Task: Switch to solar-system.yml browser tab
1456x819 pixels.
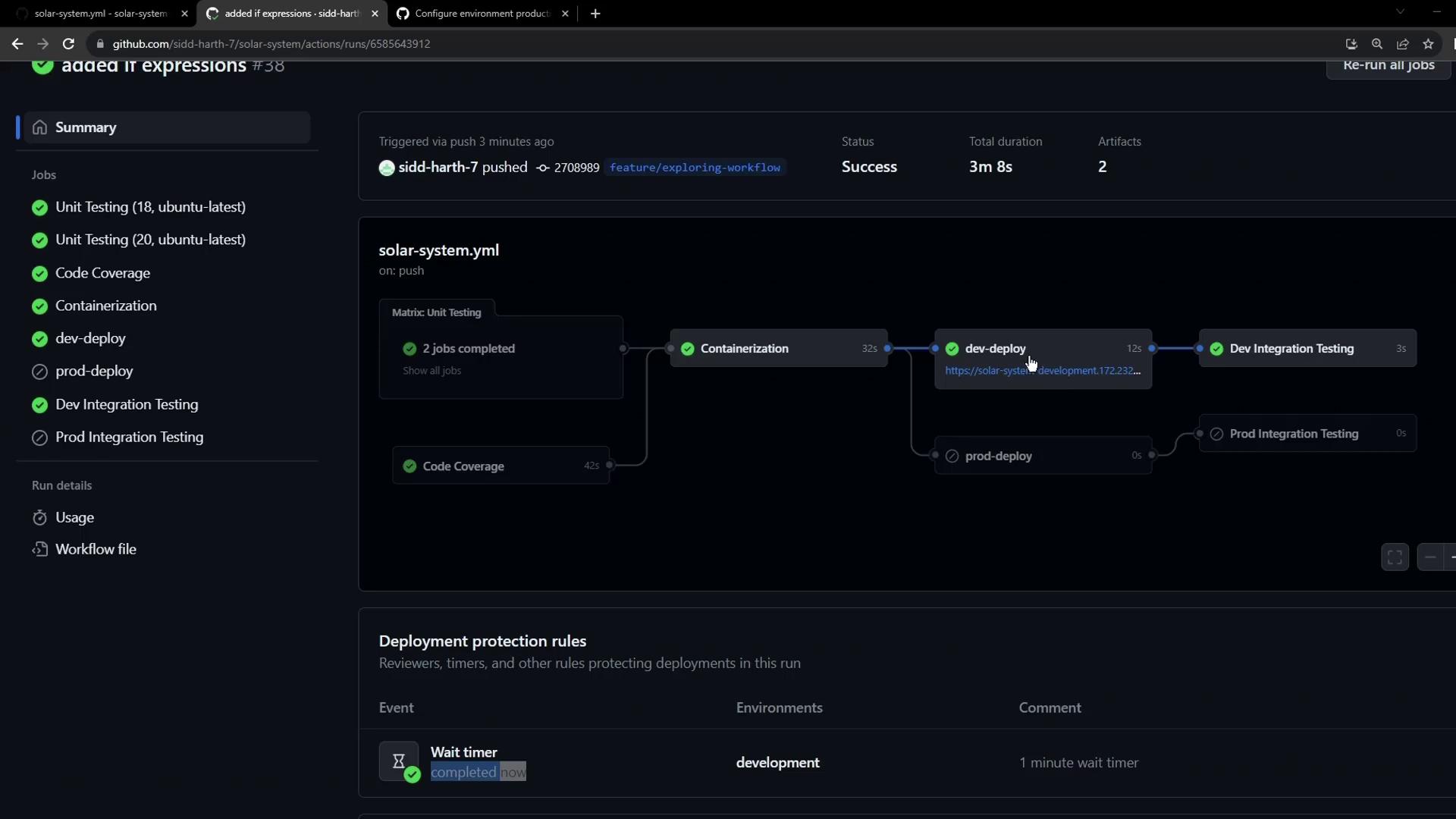Action: pyautogui.click(x=101, y=14)
